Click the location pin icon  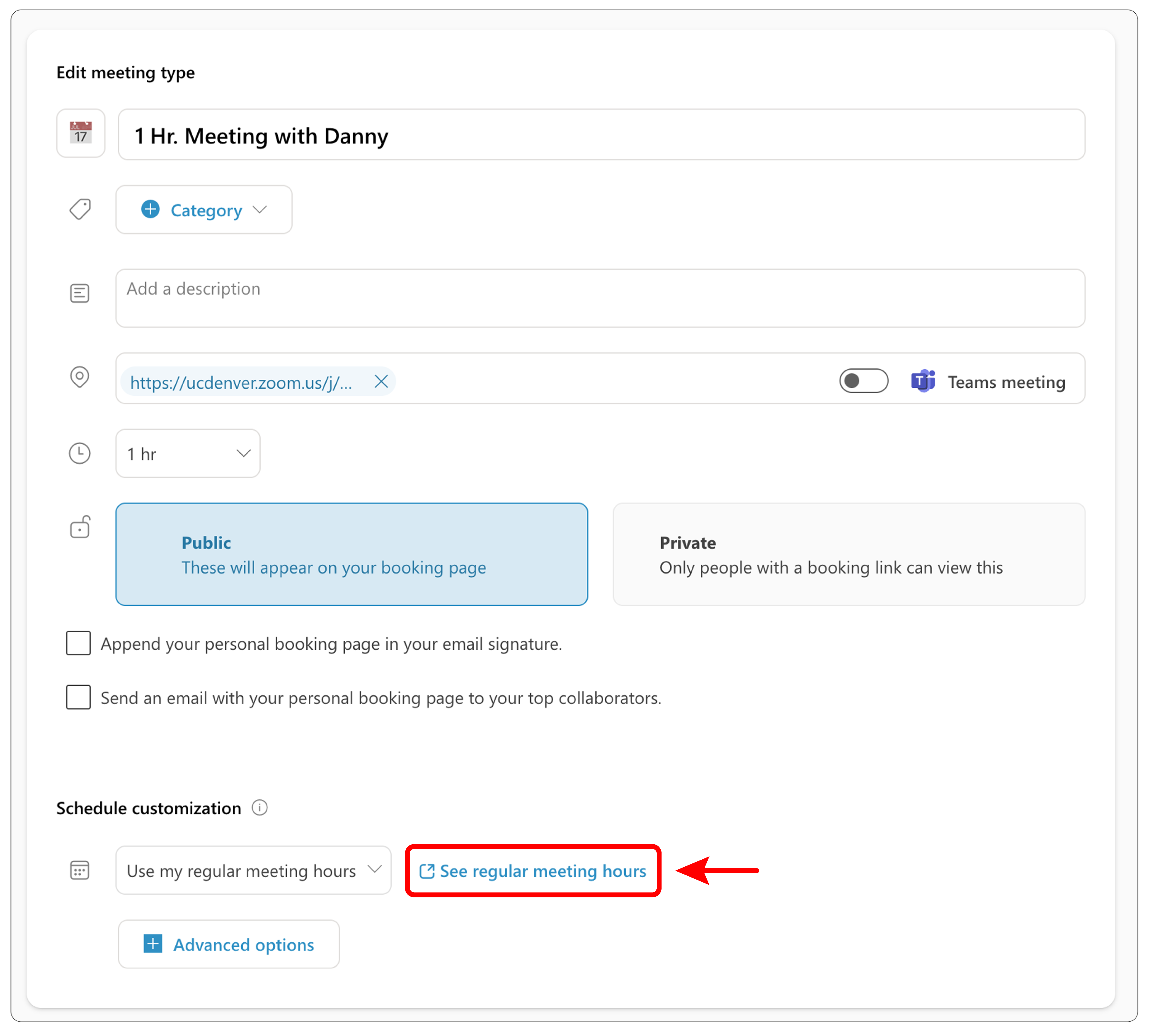[80, 376]
